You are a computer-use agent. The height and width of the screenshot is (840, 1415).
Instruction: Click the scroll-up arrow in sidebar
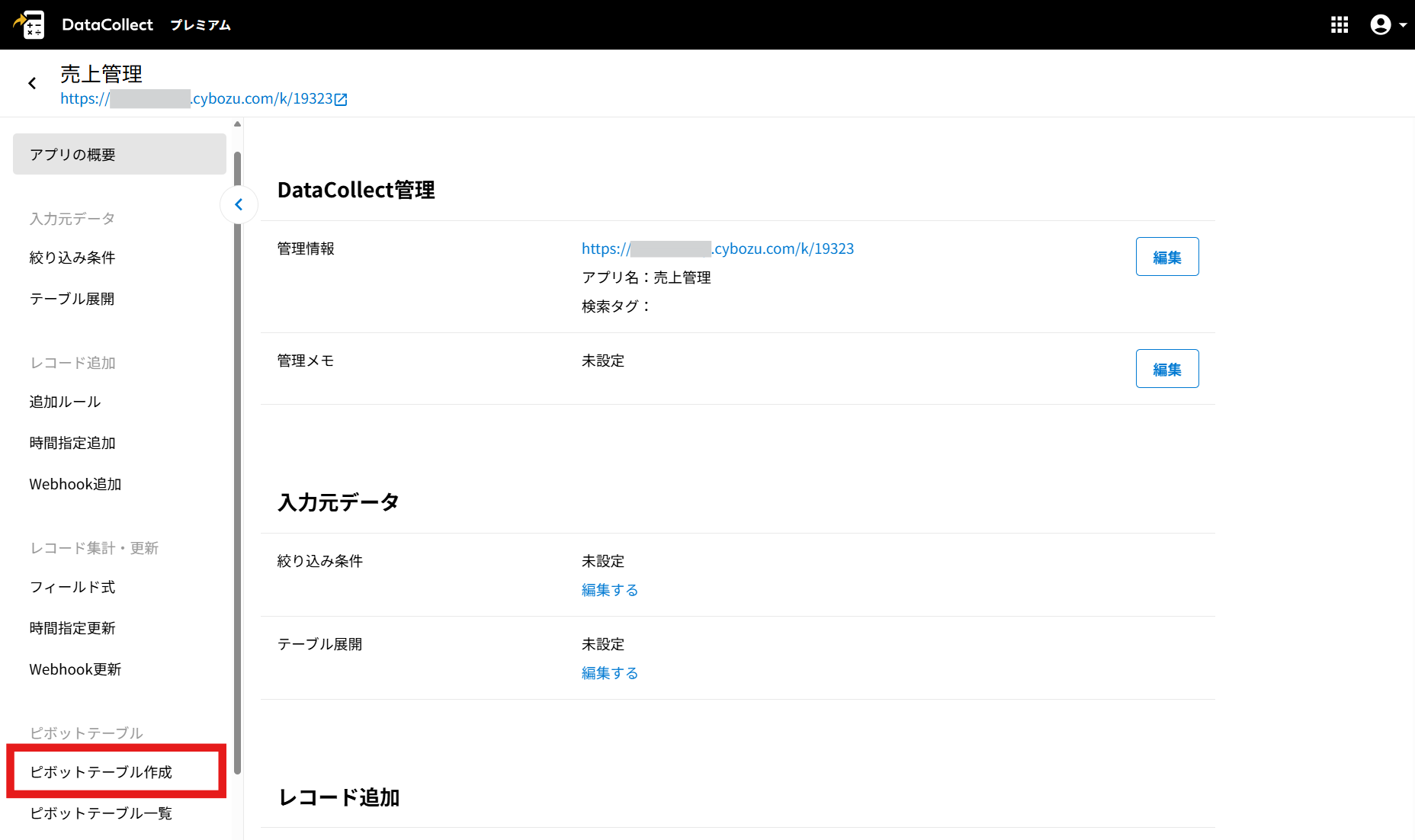pyautogui.click(x=237, y=124)
